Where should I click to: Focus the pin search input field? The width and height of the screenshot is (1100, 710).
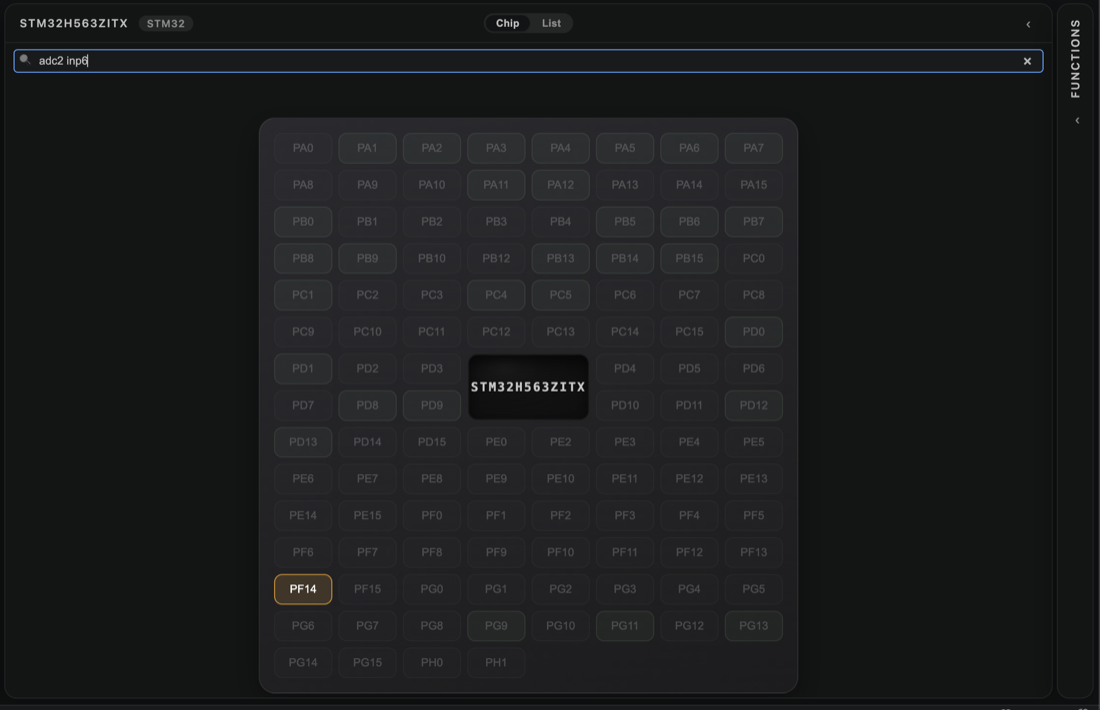[528, 61]
